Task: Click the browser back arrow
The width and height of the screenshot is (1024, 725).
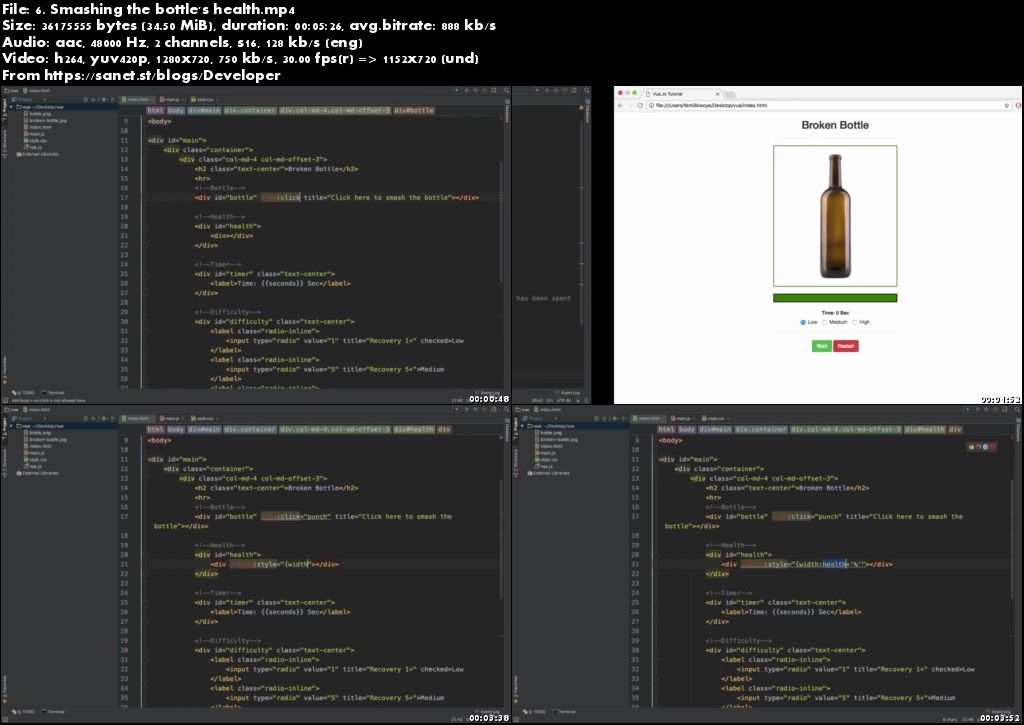Action: pos(620,105)
